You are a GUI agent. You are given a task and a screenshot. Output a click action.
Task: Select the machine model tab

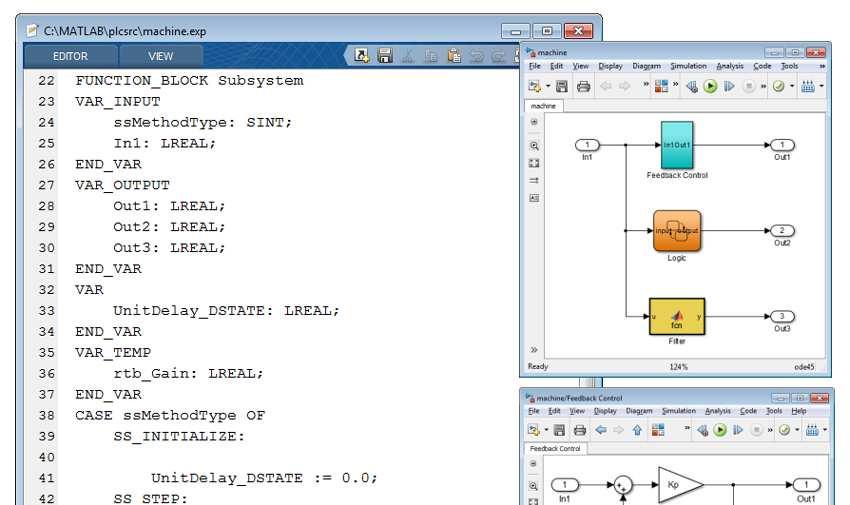click(543, 106)
